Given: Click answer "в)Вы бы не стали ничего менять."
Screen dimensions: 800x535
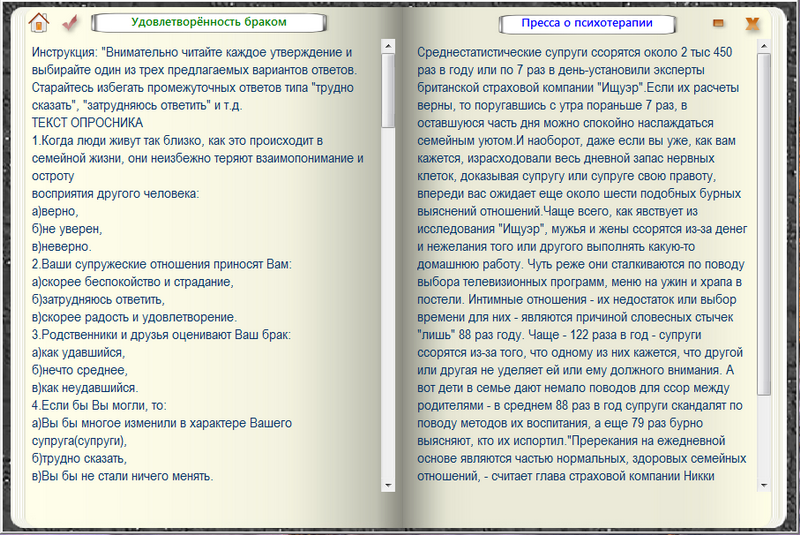Looking at the screenshot, I should click(x=122, y=476).
